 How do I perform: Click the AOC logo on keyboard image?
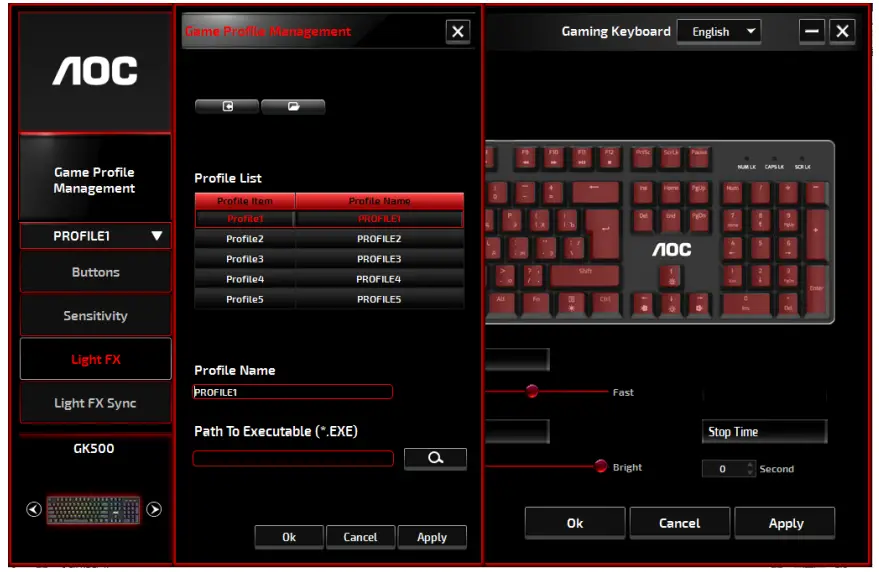tap(672, 250)
